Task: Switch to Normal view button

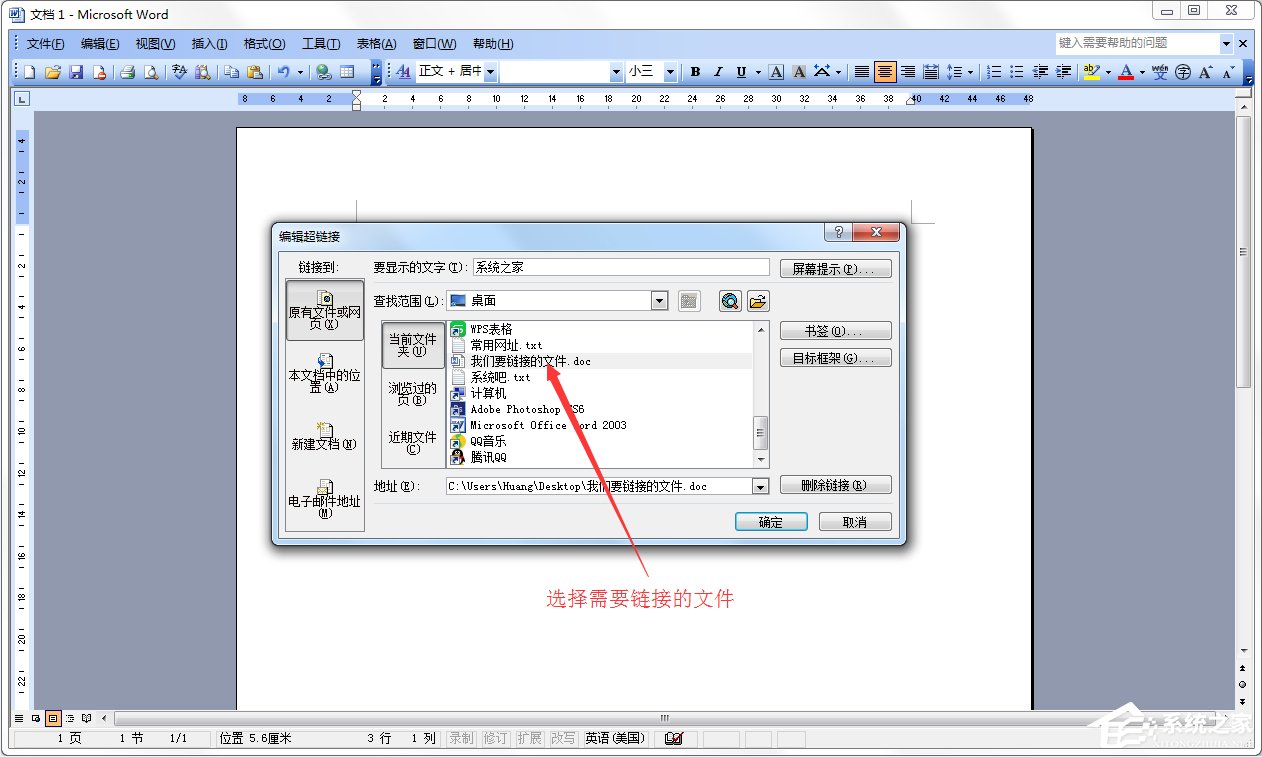Action: click(19, 718)
